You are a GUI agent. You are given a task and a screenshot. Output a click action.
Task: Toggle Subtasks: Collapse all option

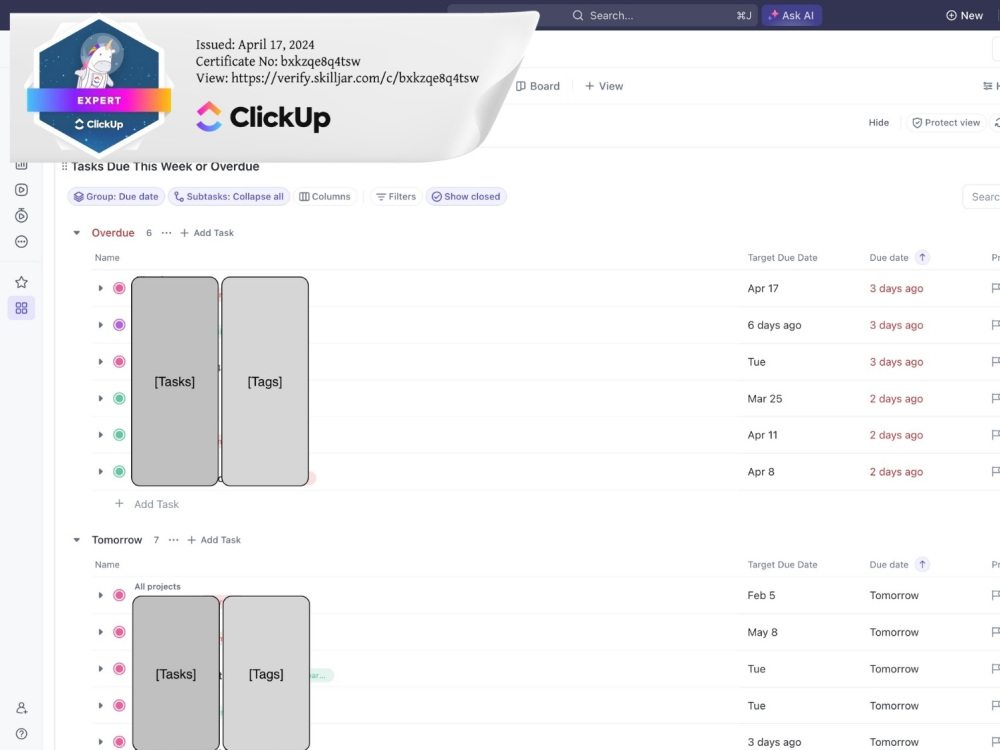point(230,196)
